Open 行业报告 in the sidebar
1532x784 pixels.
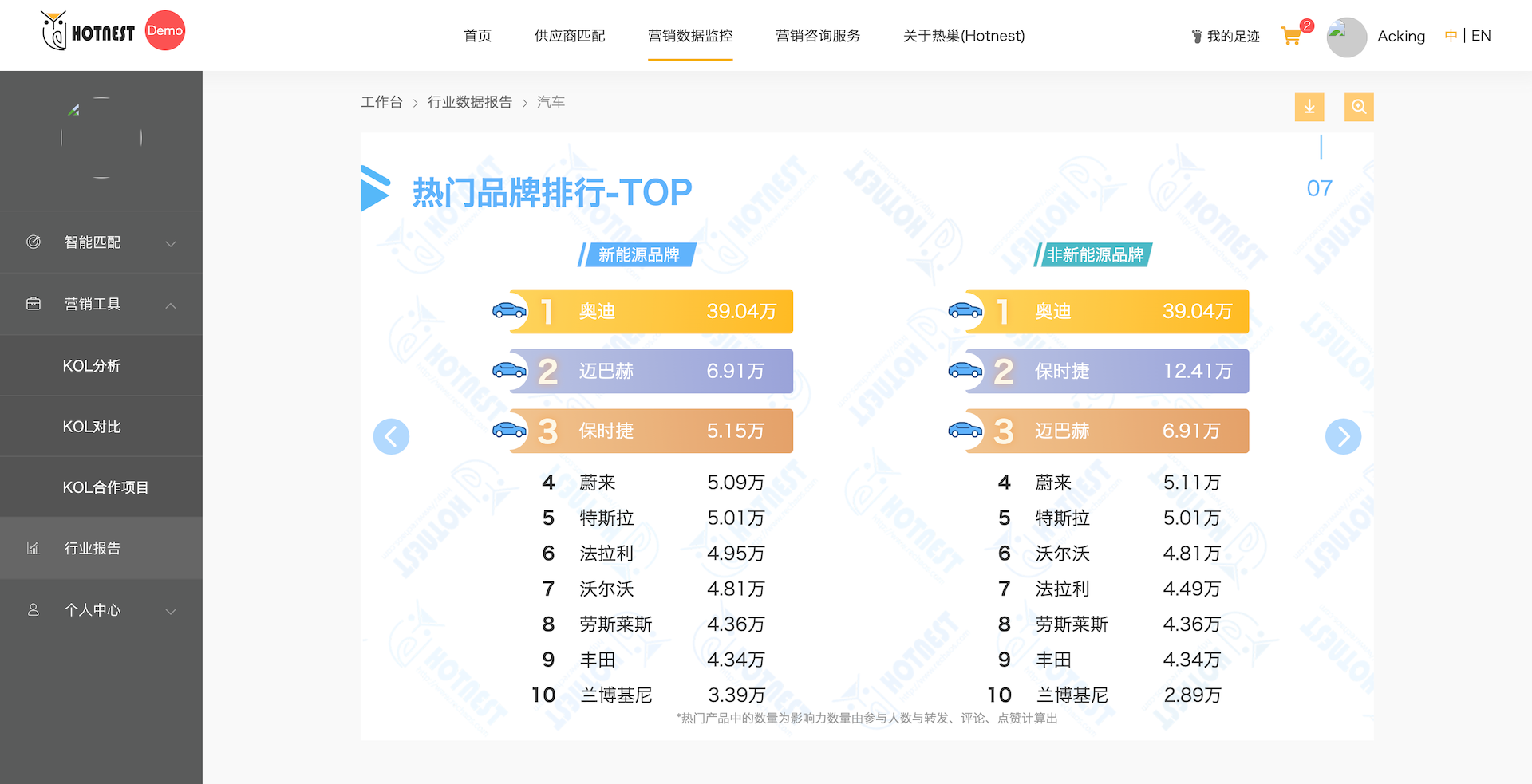pos(93,549)
